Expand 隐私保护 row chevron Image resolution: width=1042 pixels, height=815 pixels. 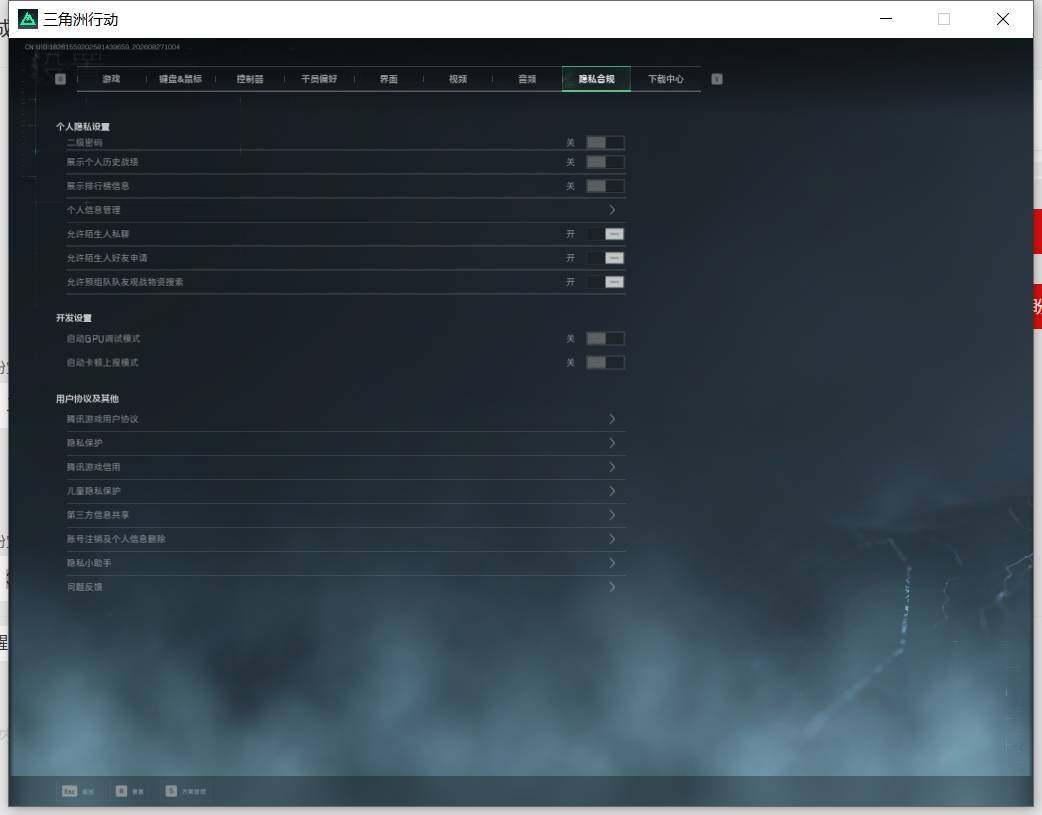coord(612,443)
